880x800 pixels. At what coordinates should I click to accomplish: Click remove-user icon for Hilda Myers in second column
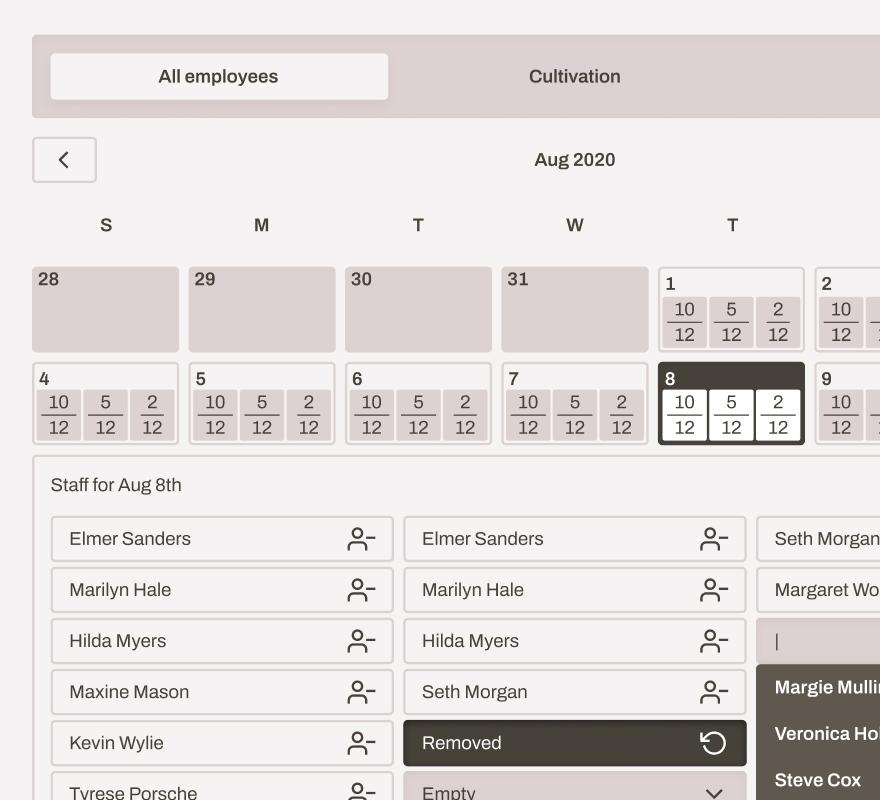click(713, 641)
